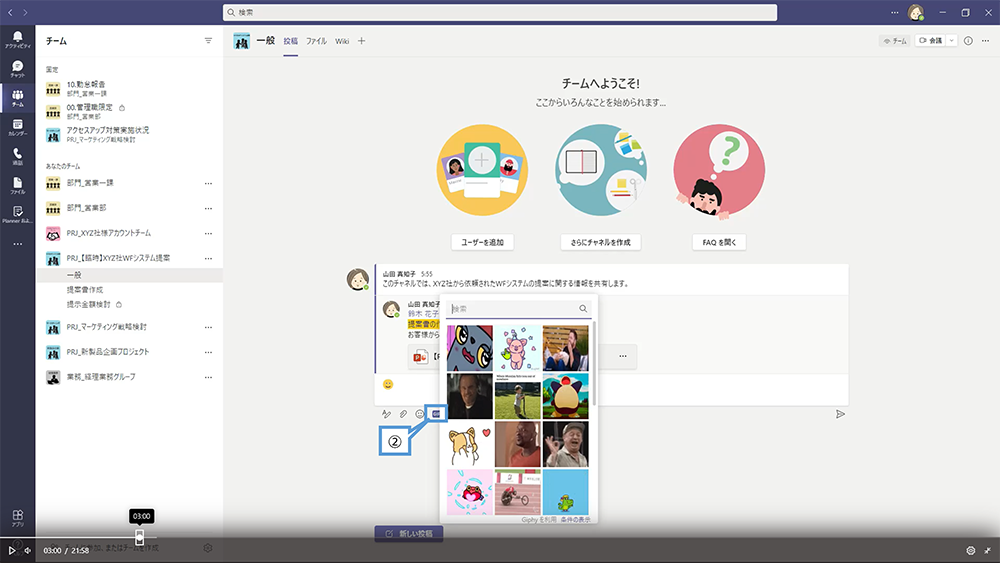Click the video timeline position marker
Screen dimensions: 1000x563
click(x=140, y=537)
